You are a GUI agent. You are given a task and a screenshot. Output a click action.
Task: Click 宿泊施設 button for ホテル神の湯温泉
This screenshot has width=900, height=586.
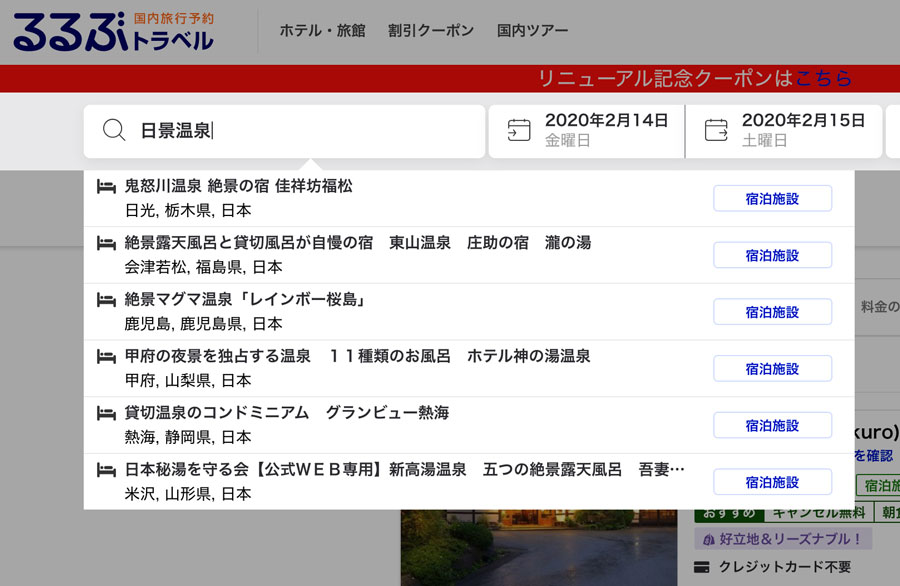773,368
